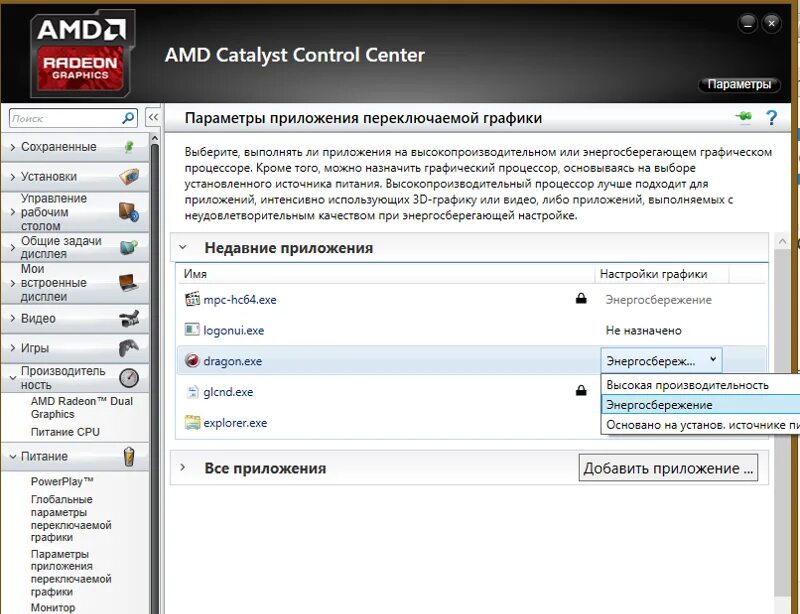Click the Производительность gauge icon

[x=129, y=378]
